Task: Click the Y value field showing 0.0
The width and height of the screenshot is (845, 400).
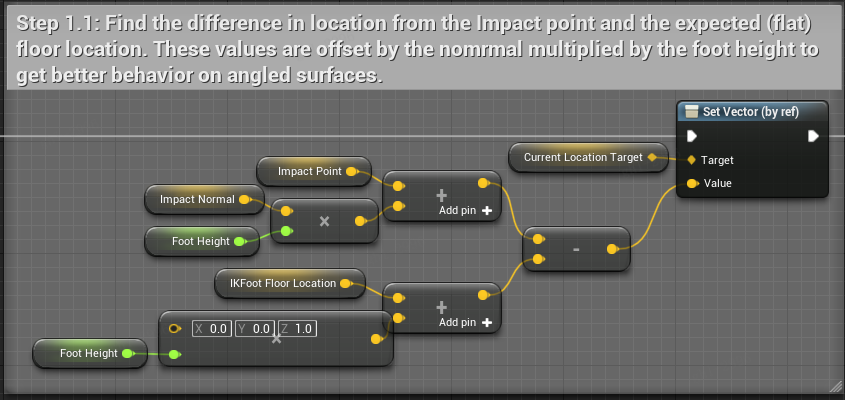Action: (254, 328)
